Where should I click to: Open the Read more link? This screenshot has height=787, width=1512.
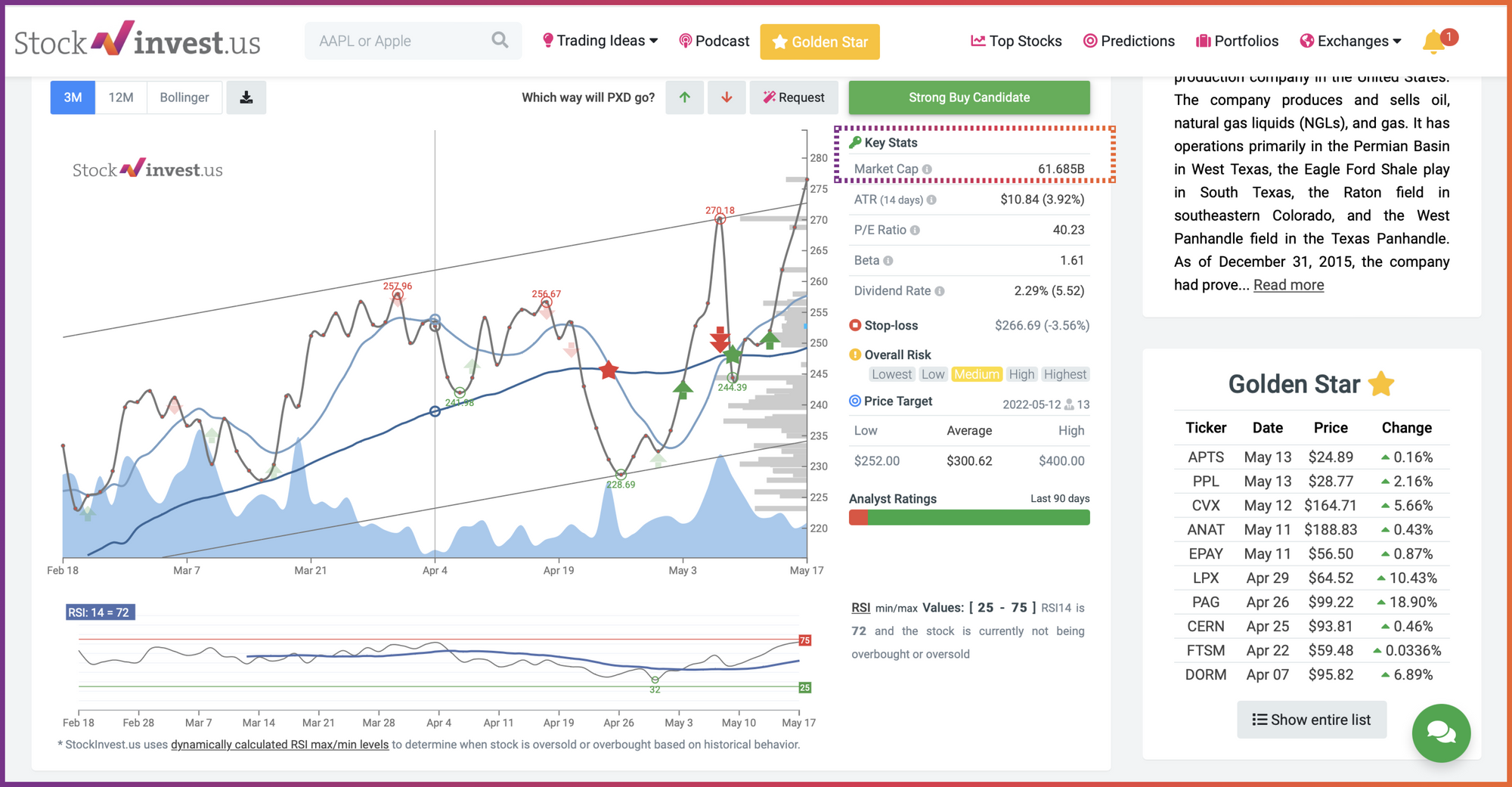point(1288,285)
